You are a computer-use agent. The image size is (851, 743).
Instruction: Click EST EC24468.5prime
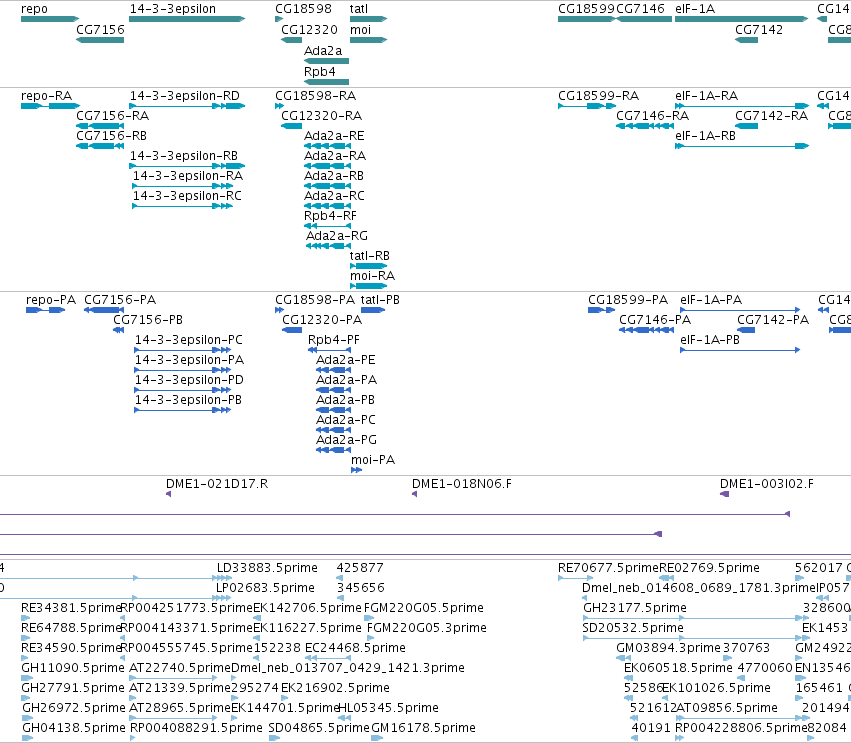coord(355,647)
